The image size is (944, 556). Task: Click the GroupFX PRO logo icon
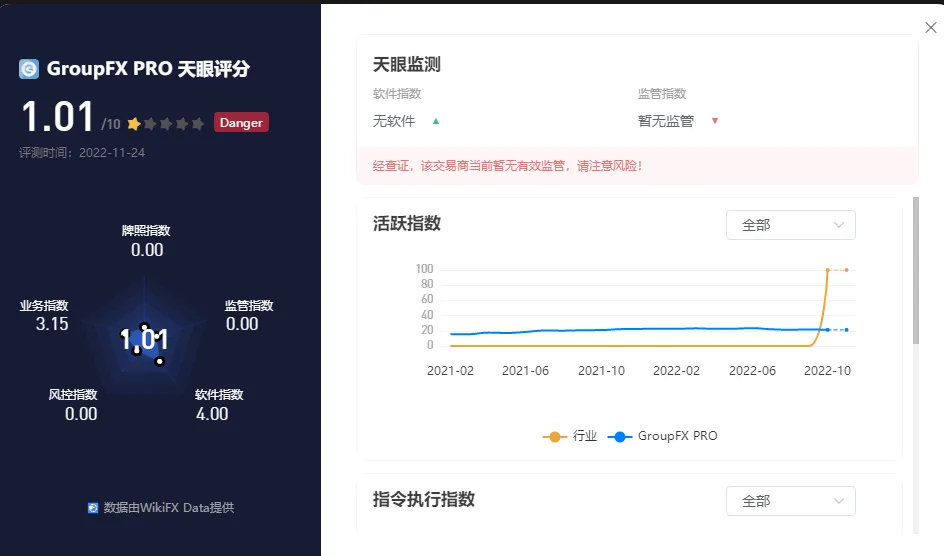click(29, 69)
